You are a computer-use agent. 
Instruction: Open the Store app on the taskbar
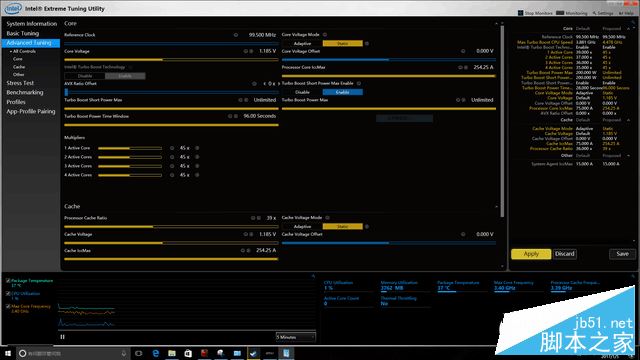coord(188,353)
